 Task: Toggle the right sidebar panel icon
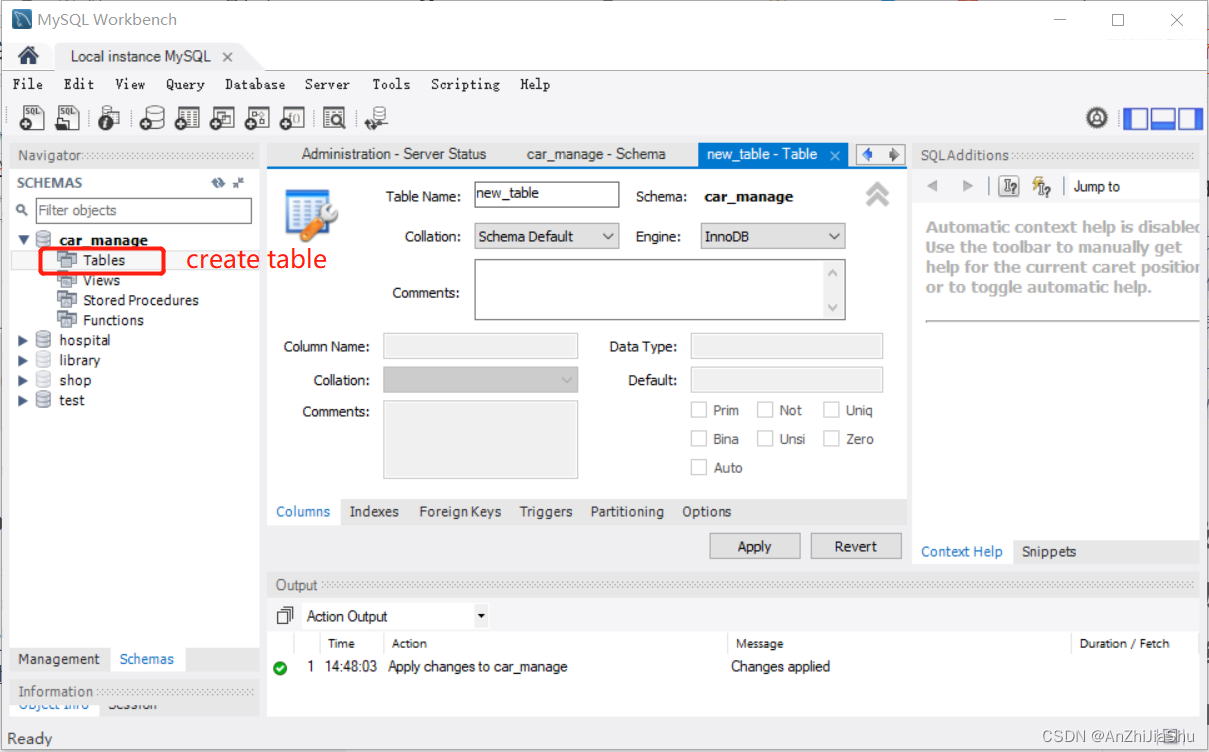1190,119
